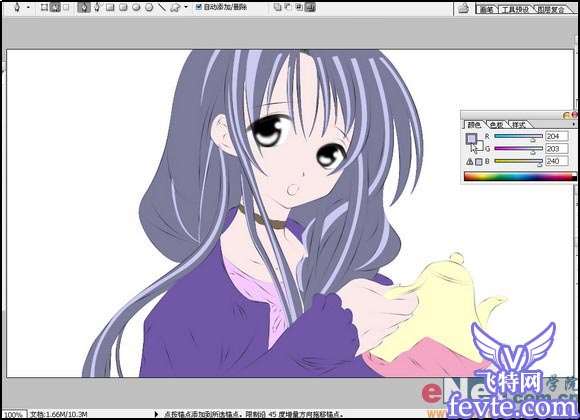The height and width of the screenshot is (420, 580).
Task: Expand the shape geometry options arrow
Action: pyautogui.click(x=186, y=7)
